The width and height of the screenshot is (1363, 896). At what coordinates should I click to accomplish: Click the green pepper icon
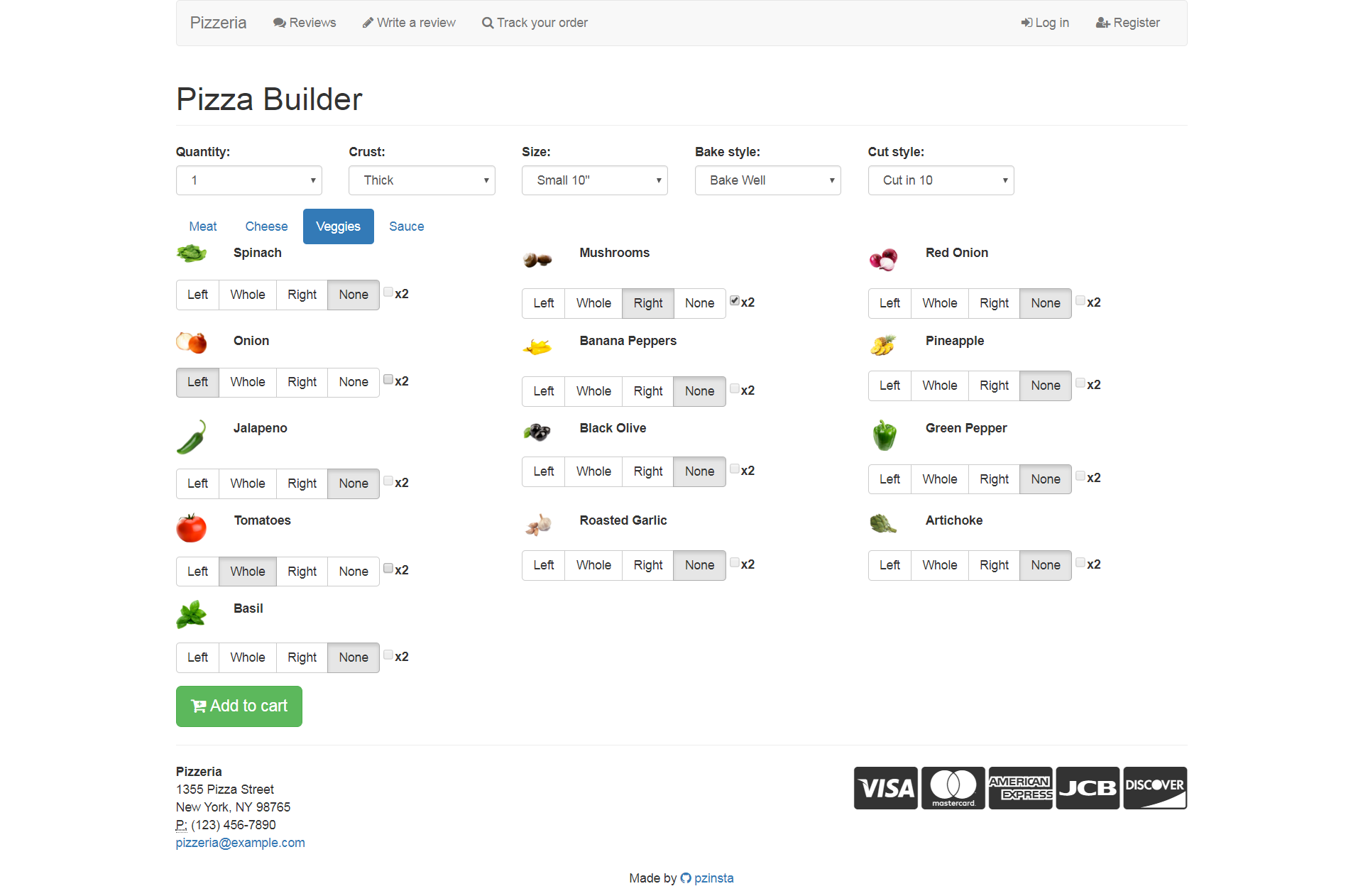tap(884, 435)
